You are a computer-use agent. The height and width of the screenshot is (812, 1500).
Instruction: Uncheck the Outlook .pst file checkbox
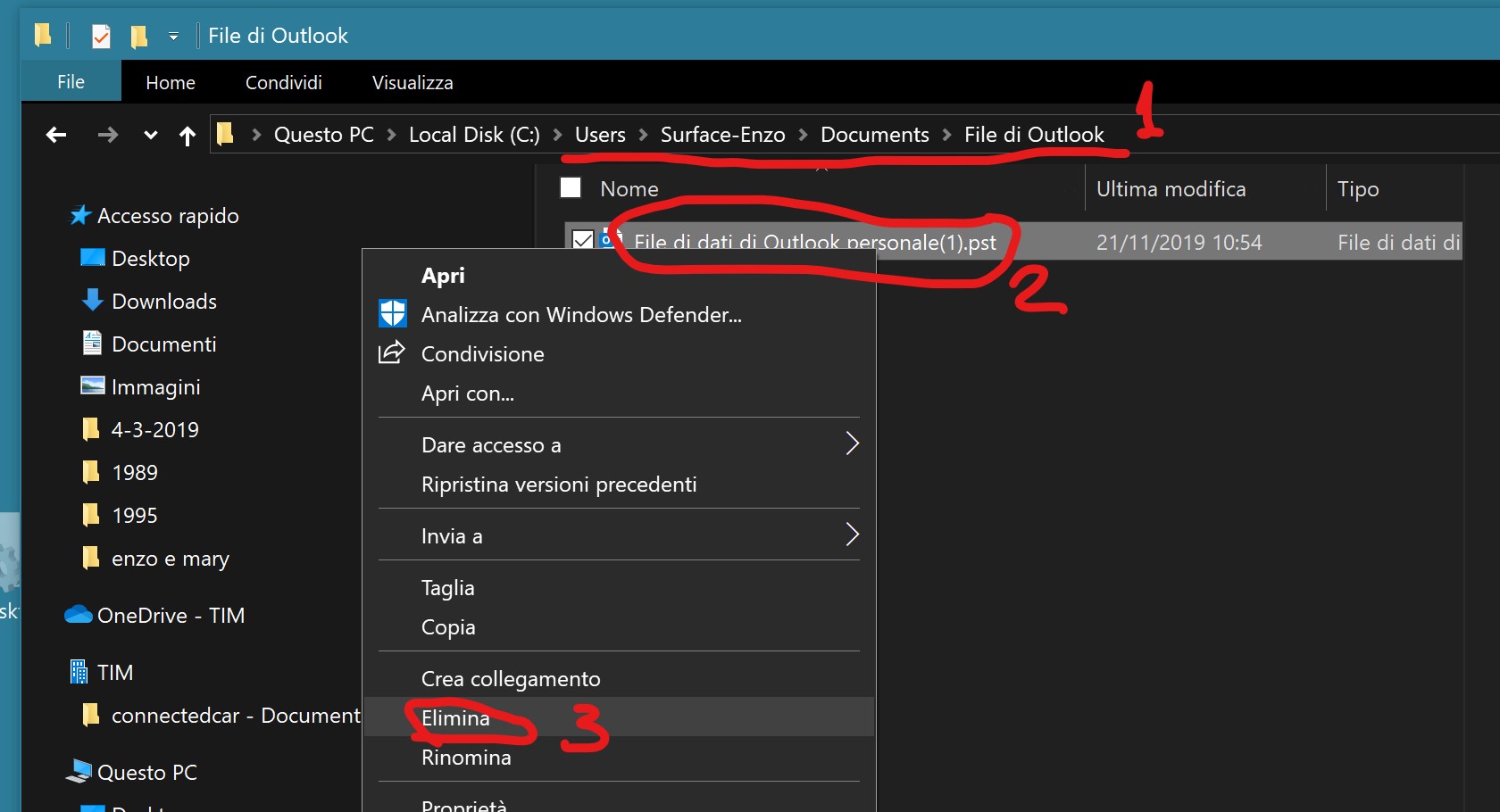(x=583, y=240)
